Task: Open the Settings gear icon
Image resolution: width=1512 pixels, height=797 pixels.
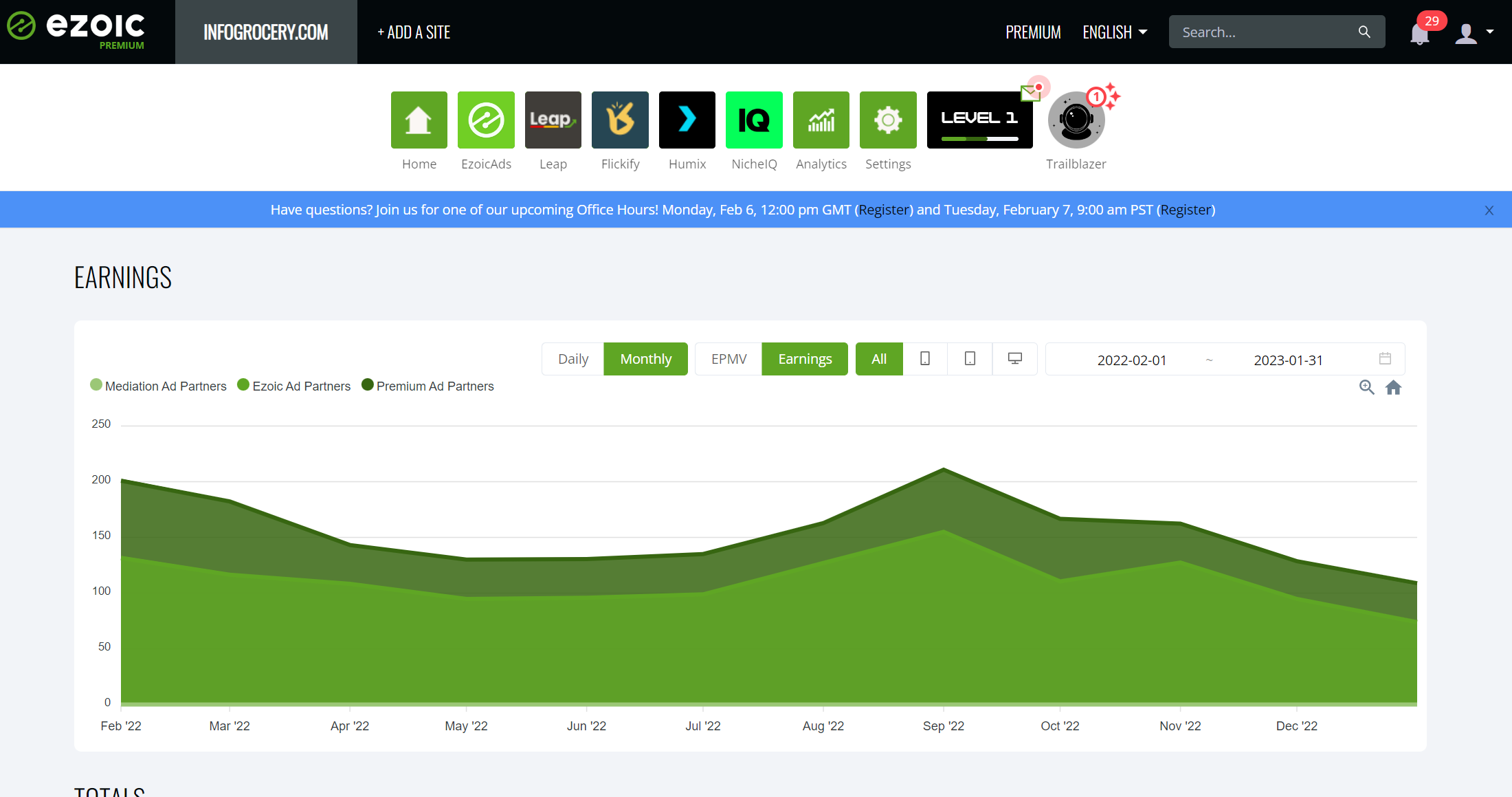Action: (888, 120)
